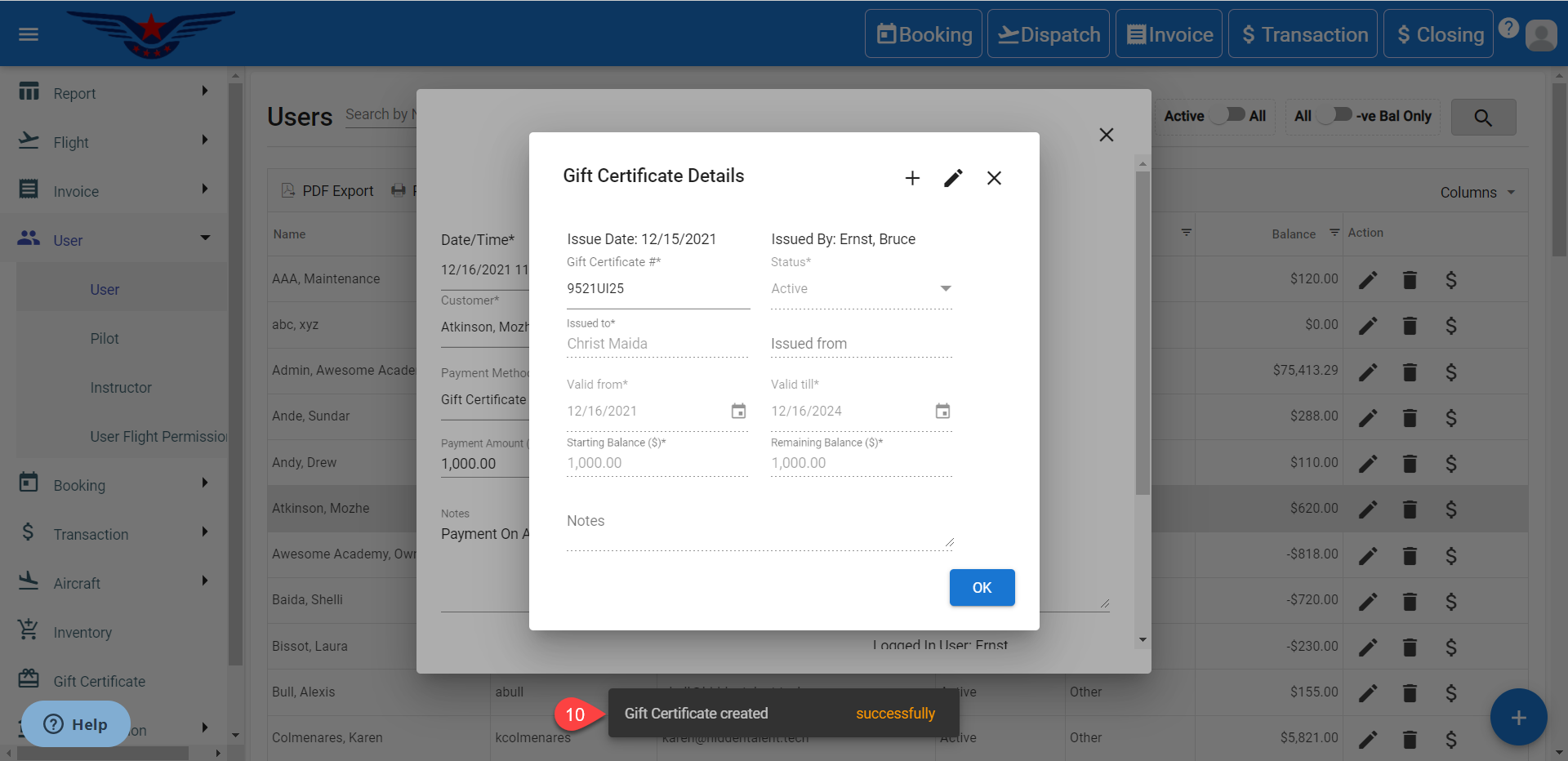
Task: Open the Columns dropdown
Action: (1477, 193)
